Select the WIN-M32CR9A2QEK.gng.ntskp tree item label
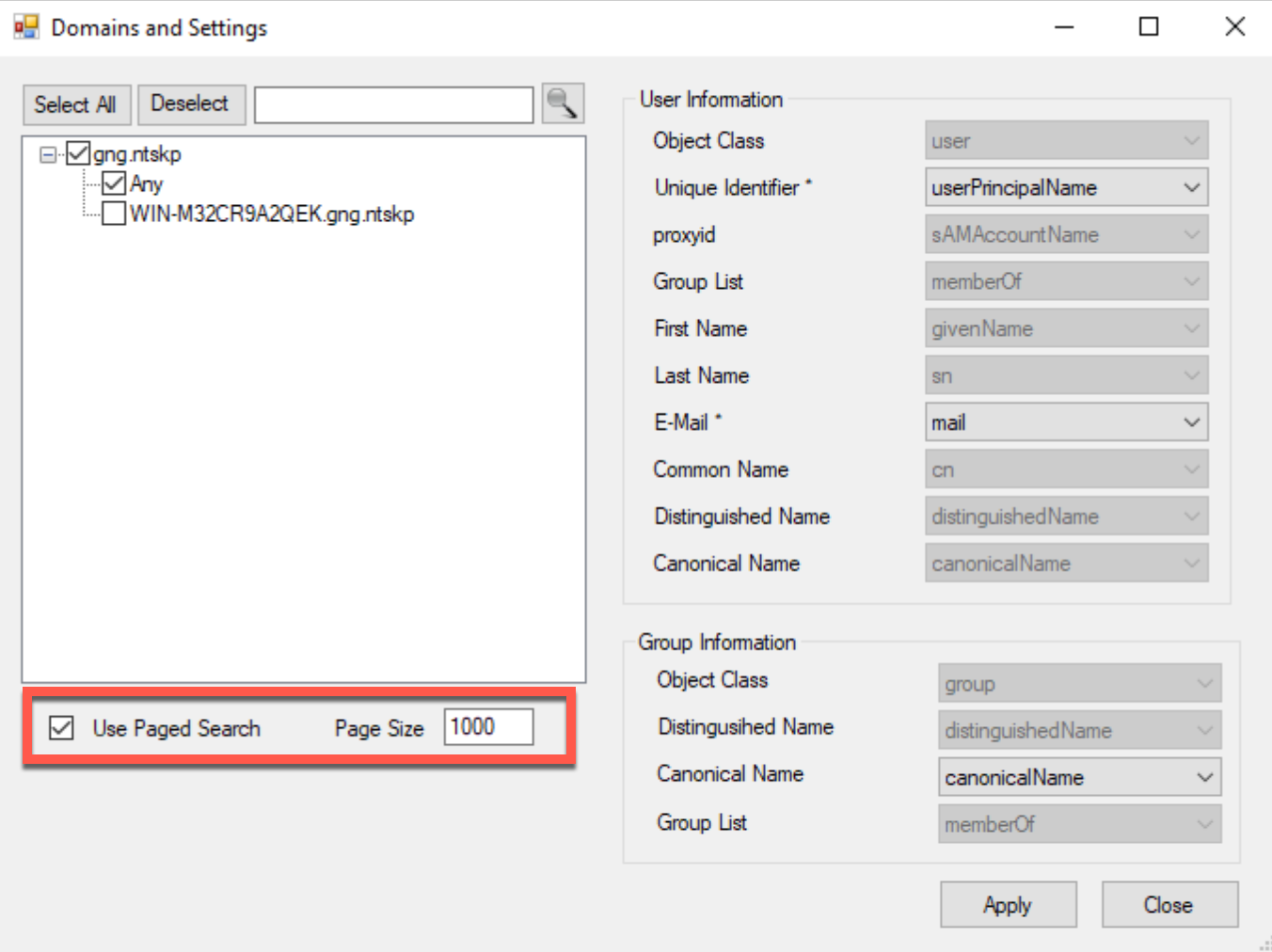This screenshot has width=1272, height=952. pos(271,214)
